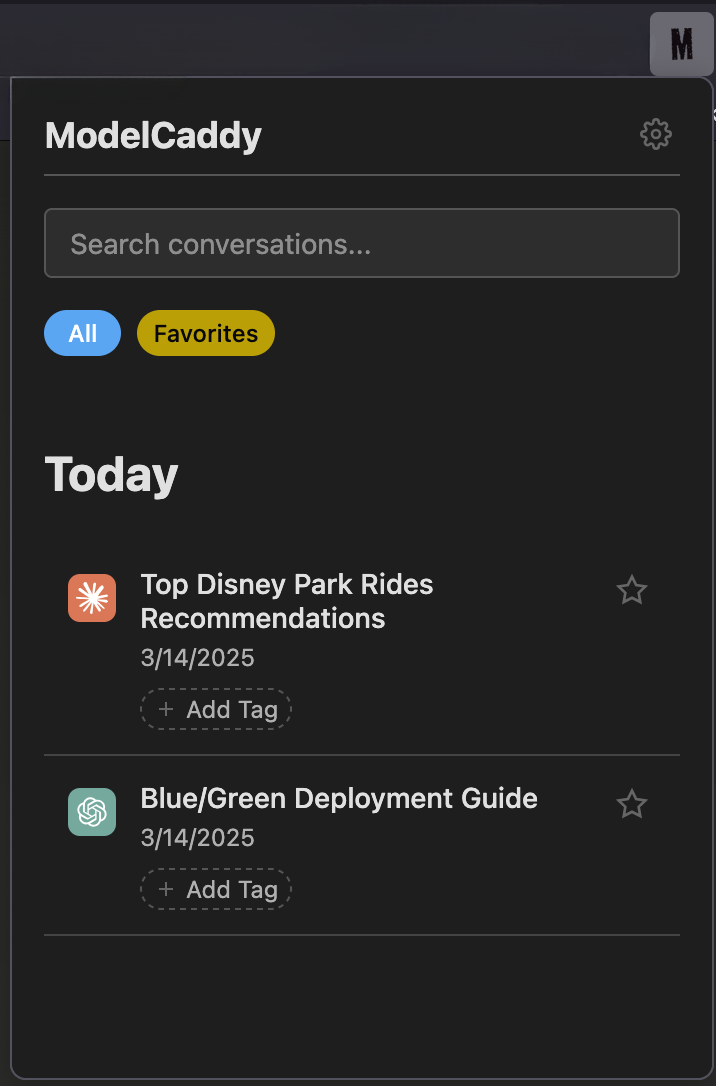This screenshot has height=1086, width=716.
Task: Click the ChatGPT icon on the deployment conversation
Action: click(91, 812)
